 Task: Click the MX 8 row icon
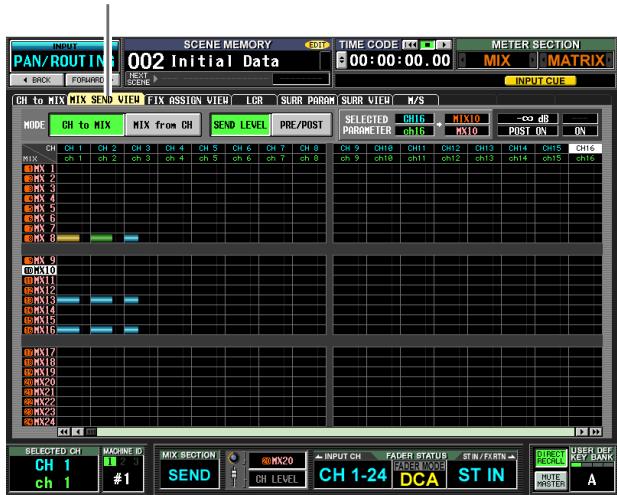pyautogui.click(x=28, y=238)
